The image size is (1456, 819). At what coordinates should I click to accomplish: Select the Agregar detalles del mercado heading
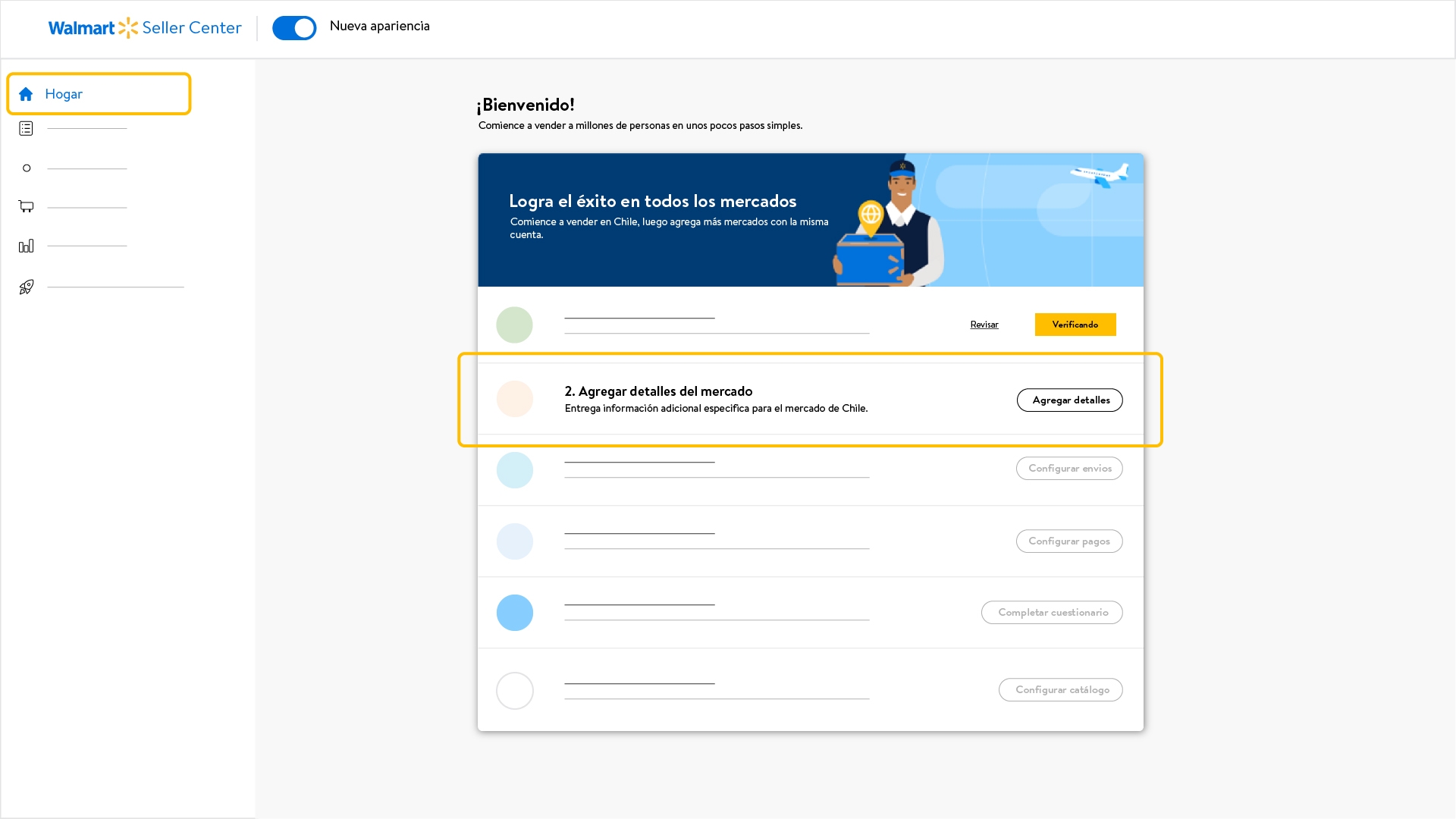point(658,391)
